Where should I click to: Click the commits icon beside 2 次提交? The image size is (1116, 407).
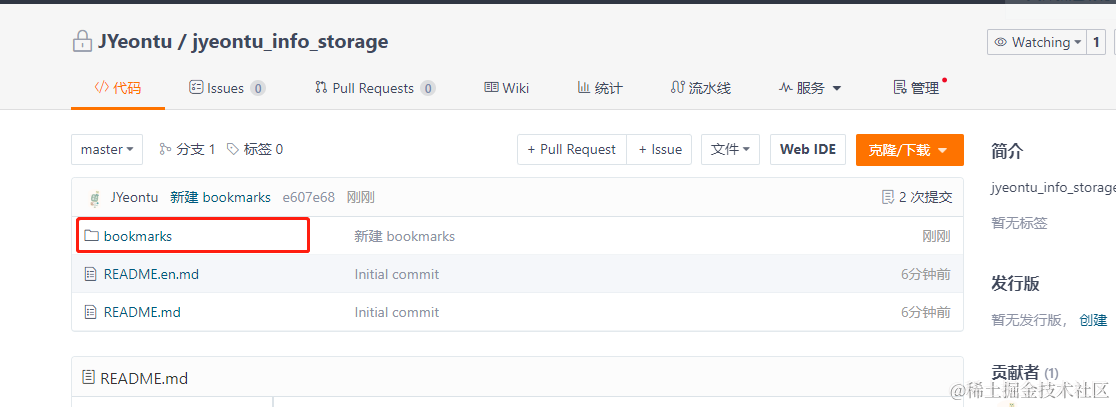click(x=887, y=197)
